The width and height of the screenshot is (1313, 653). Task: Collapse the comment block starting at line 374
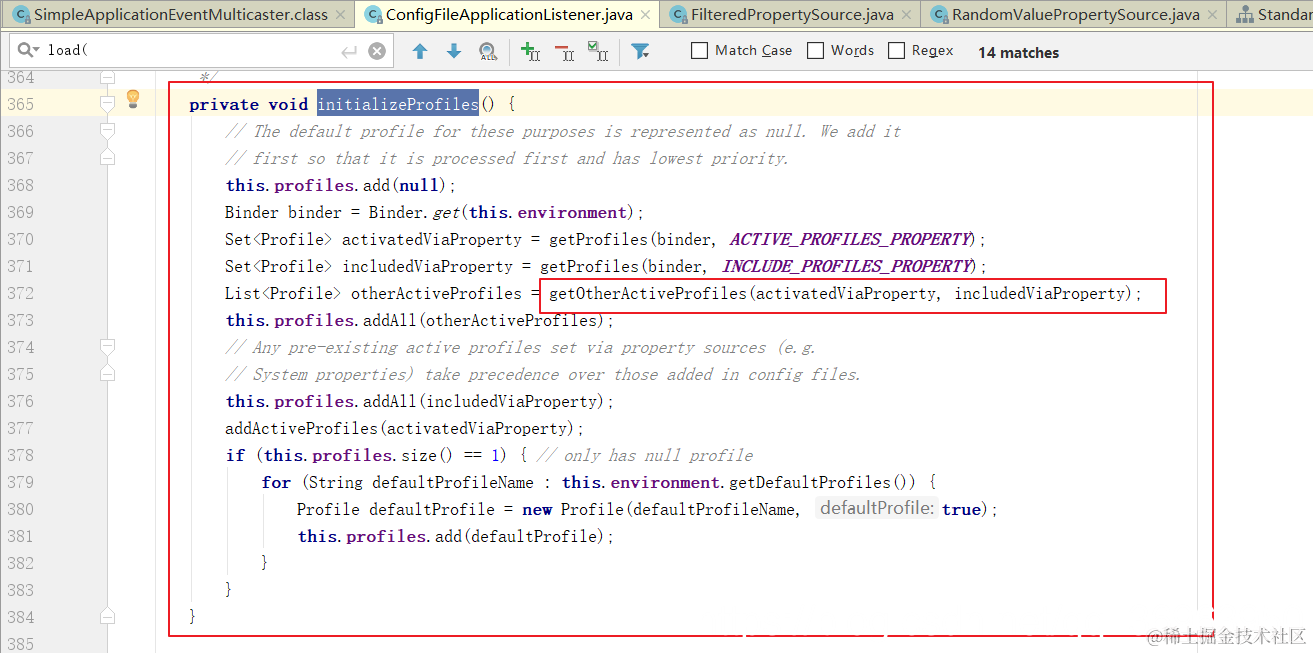(108, 347)
